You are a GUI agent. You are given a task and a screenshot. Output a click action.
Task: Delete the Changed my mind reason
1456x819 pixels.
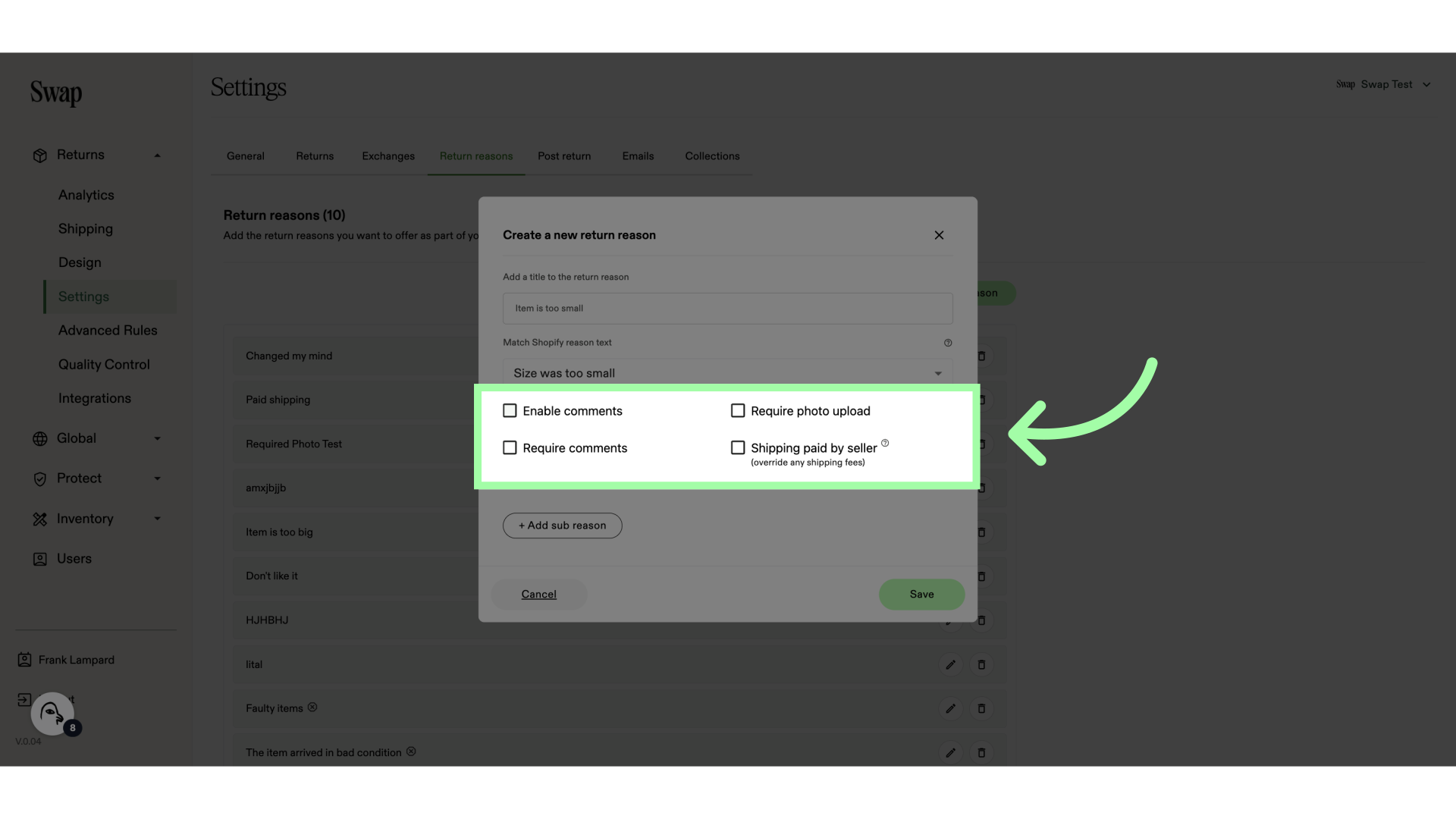point(981,356)
